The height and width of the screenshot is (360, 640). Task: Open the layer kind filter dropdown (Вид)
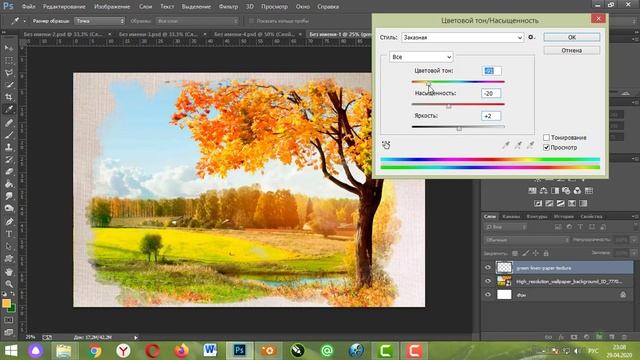point(505,227)
